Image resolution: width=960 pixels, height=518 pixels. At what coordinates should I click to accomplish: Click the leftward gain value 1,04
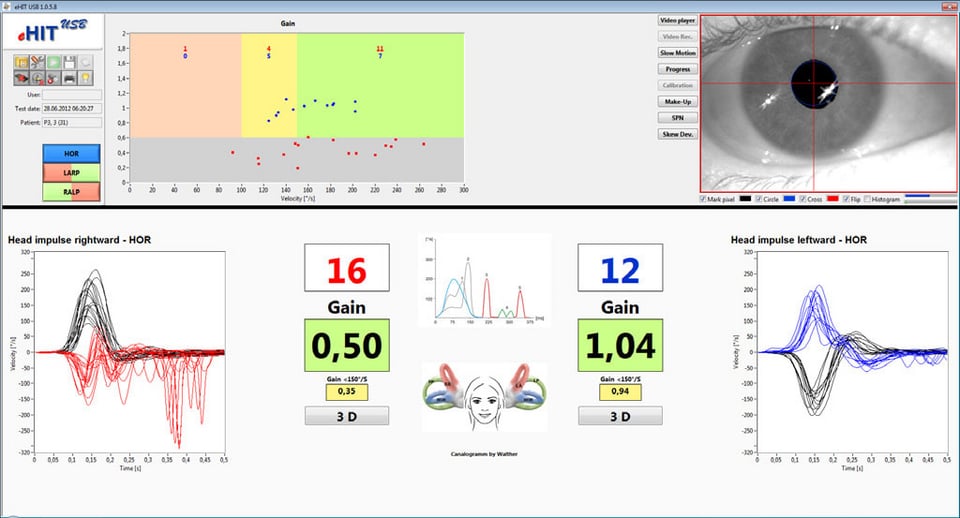click(620, 345)
